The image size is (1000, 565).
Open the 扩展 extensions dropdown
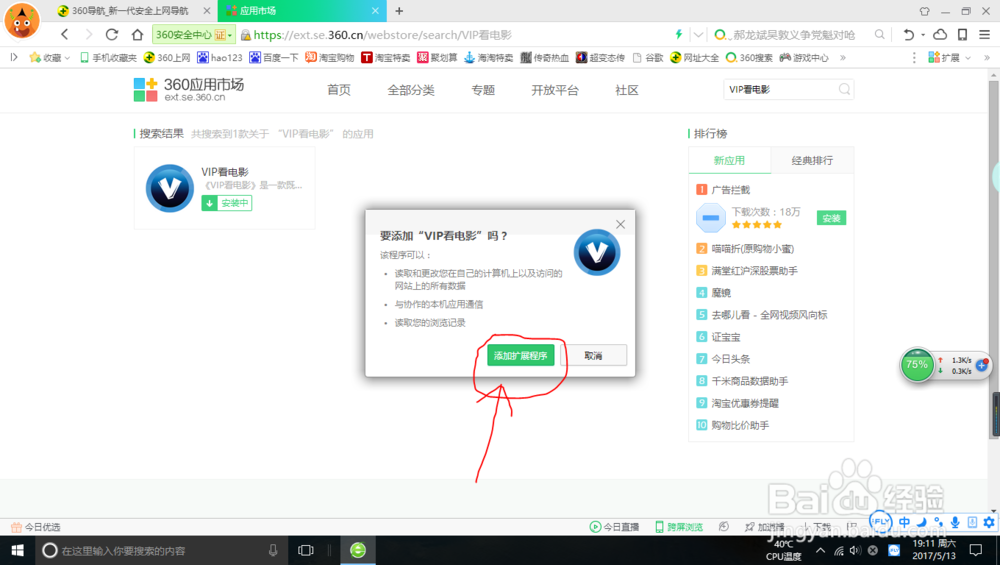pyautogui.click(x=950, y=57)
